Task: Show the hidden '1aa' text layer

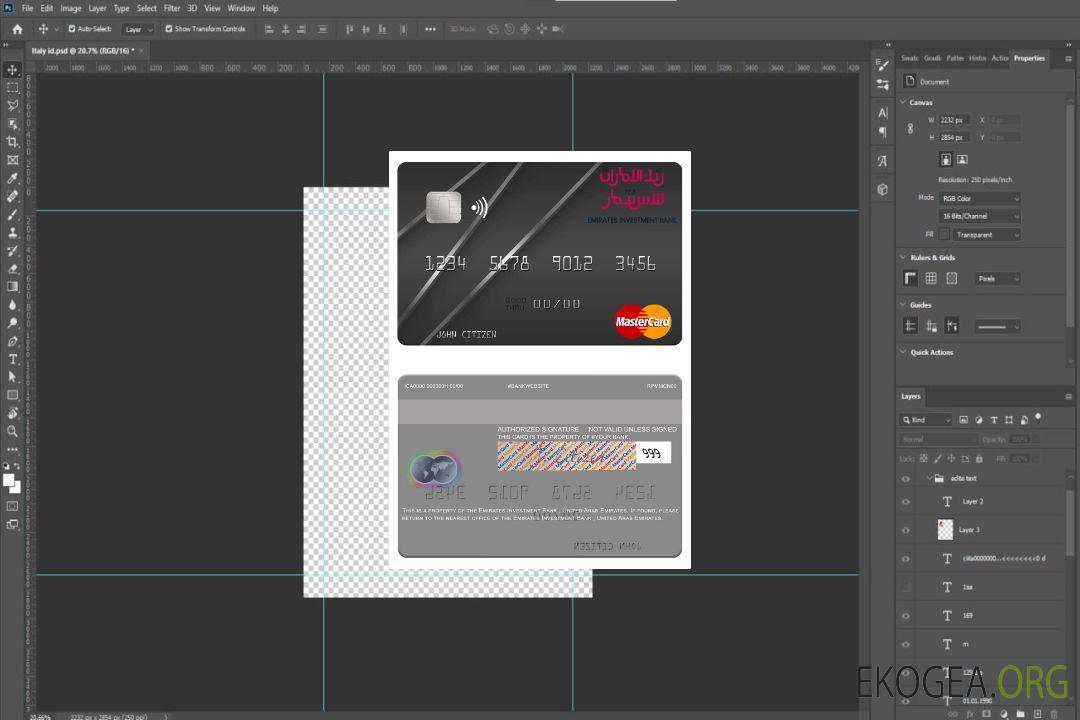Action: pos(906,587)
